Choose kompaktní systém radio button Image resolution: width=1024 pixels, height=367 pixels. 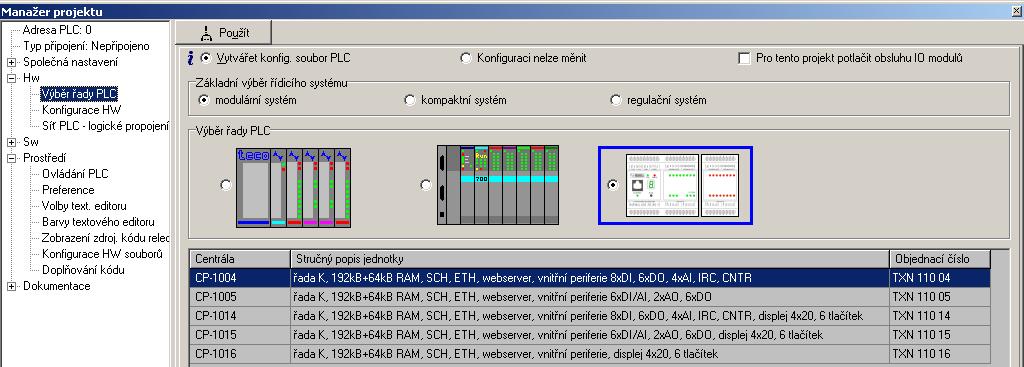[x=409, y=100]
